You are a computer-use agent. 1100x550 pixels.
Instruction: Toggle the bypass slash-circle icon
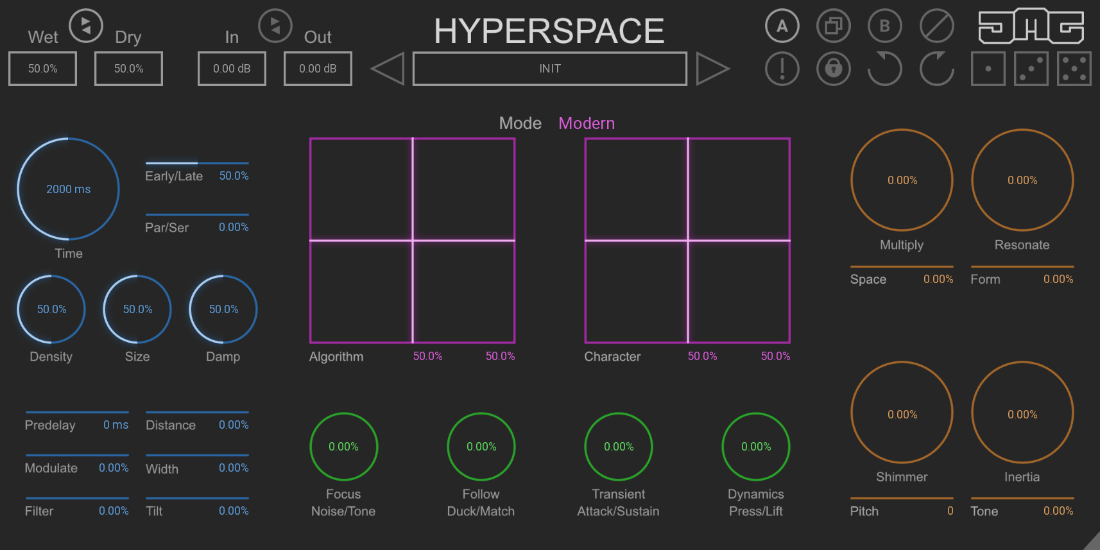(935, 25)
